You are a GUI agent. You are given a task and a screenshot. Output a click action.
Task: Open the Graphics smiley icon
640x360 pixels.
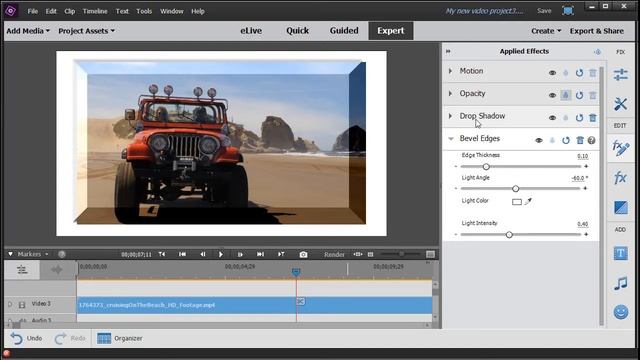pyautogui.click(x=620, y=312)
